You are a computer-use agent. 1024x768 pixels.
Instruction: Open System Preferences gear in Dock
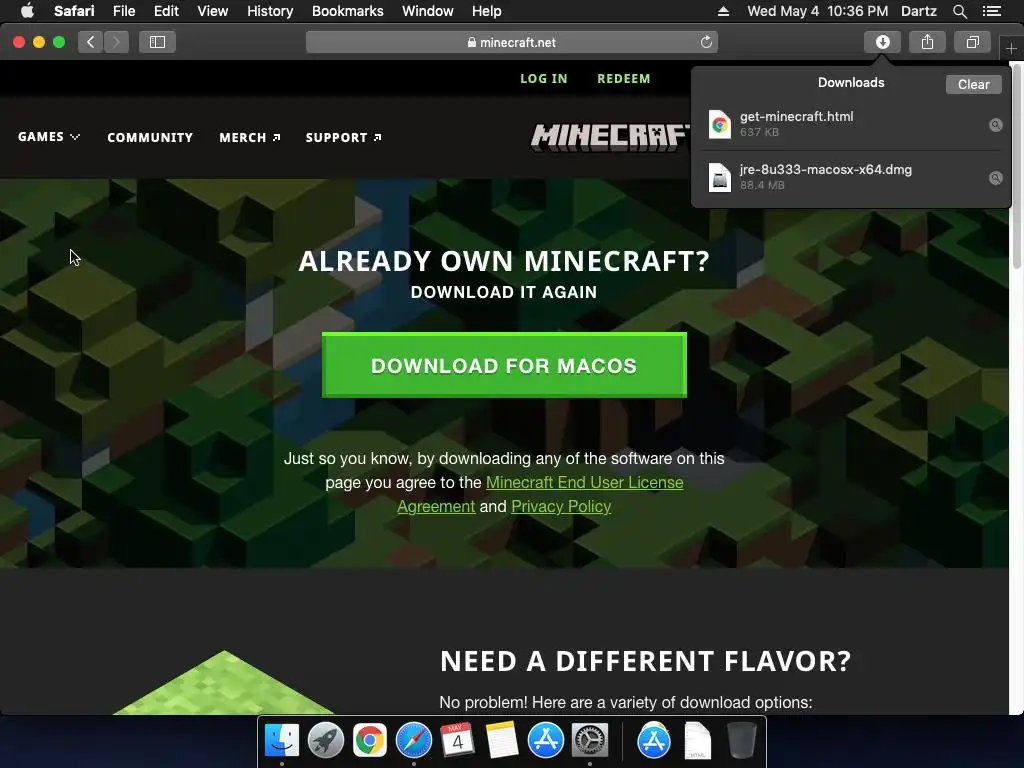[x=590, y=740]
